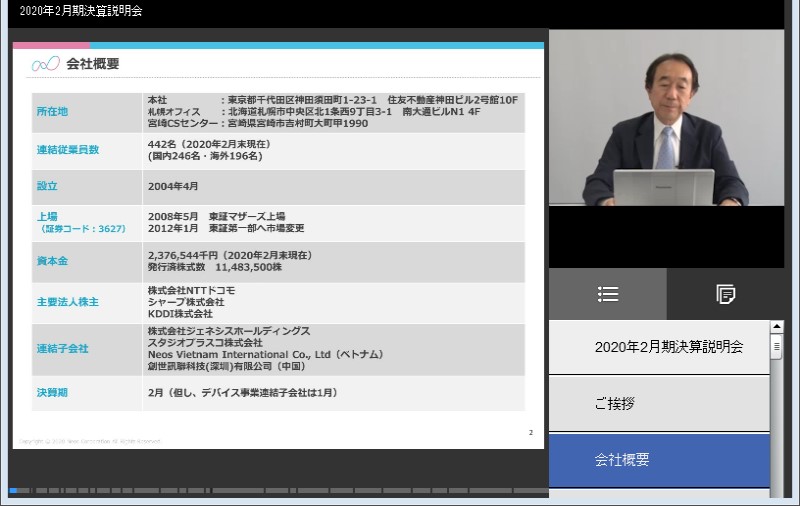This screenshot has width=800, height=506.
Task: Click the presenter video feed
Action: coord(666,118)
